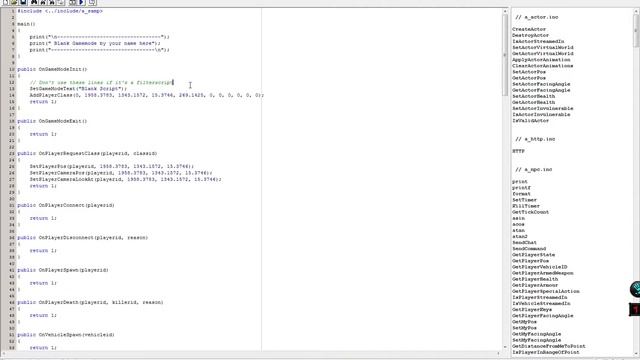
Task: Select HTTP in the function list
Action: pyautogui.click(x=518, y=151)
